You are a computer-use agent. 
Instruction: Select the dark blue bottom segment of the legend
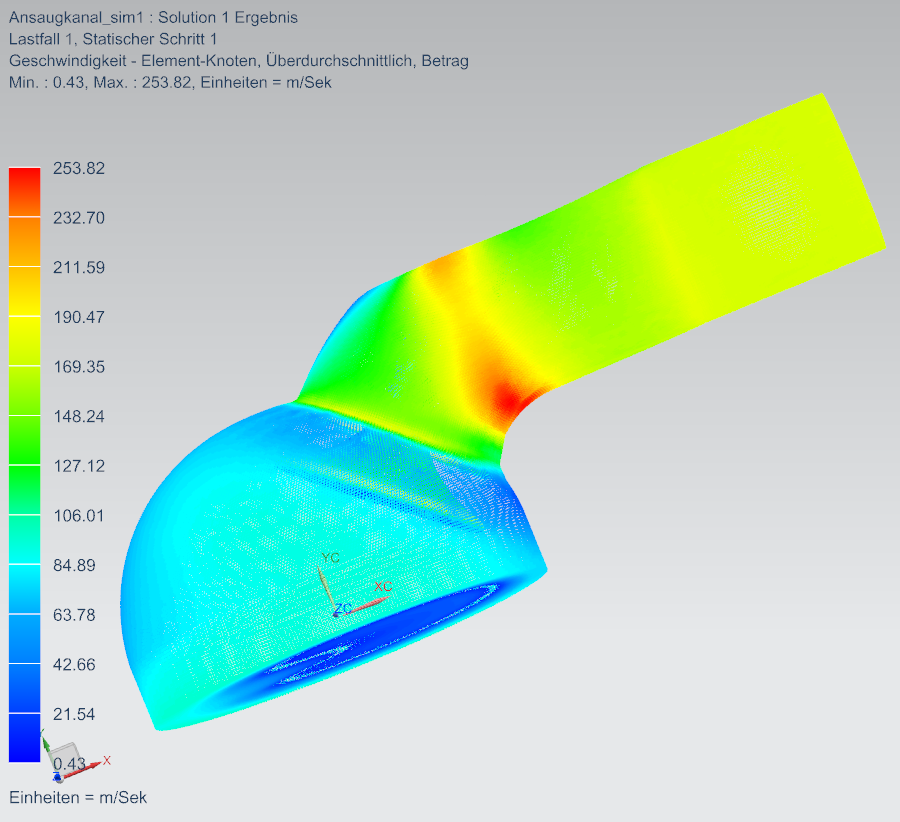24,738
